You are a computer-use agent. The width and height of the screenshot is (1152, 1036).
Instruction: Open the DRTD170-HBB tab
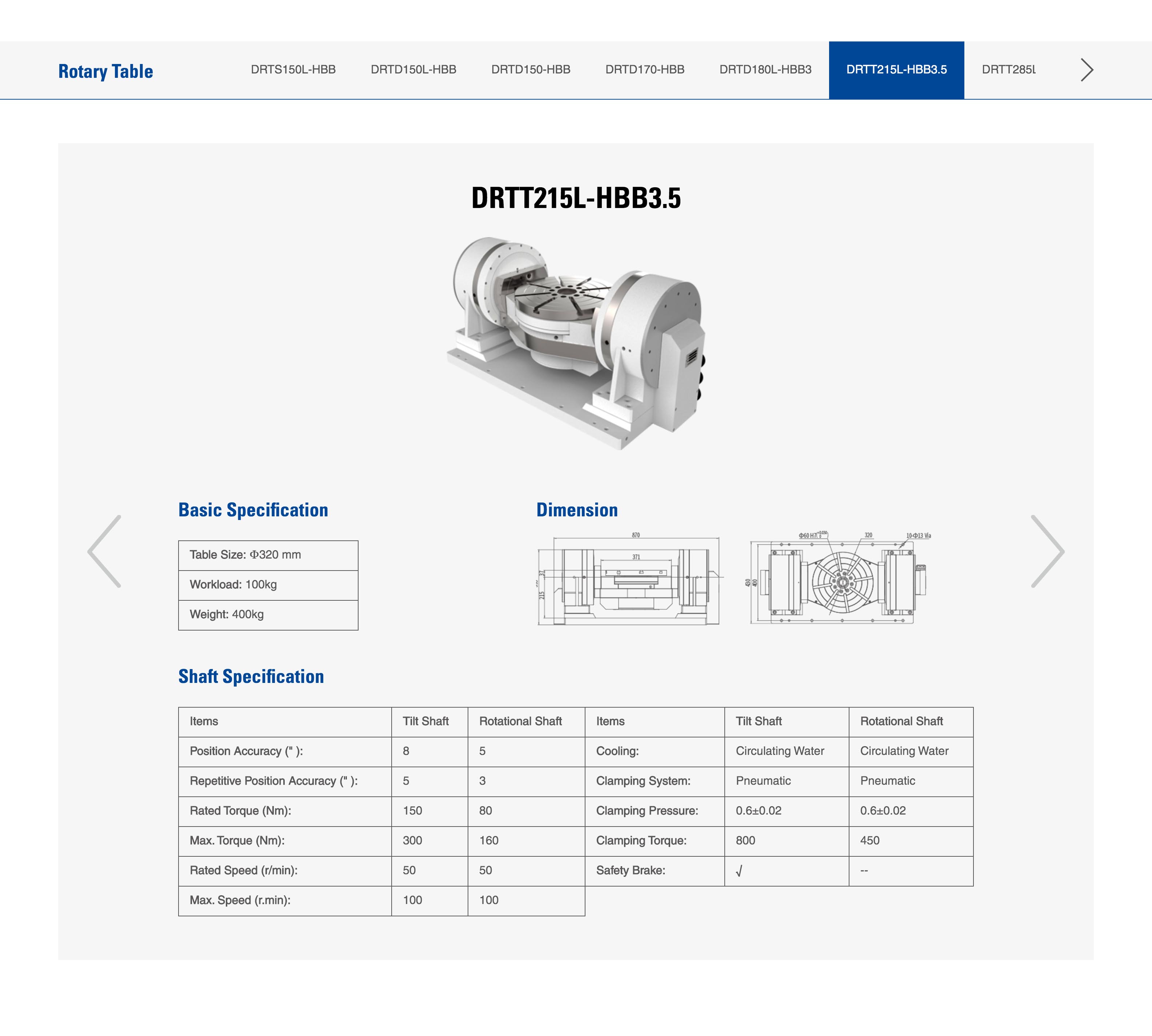pos(645,69)
